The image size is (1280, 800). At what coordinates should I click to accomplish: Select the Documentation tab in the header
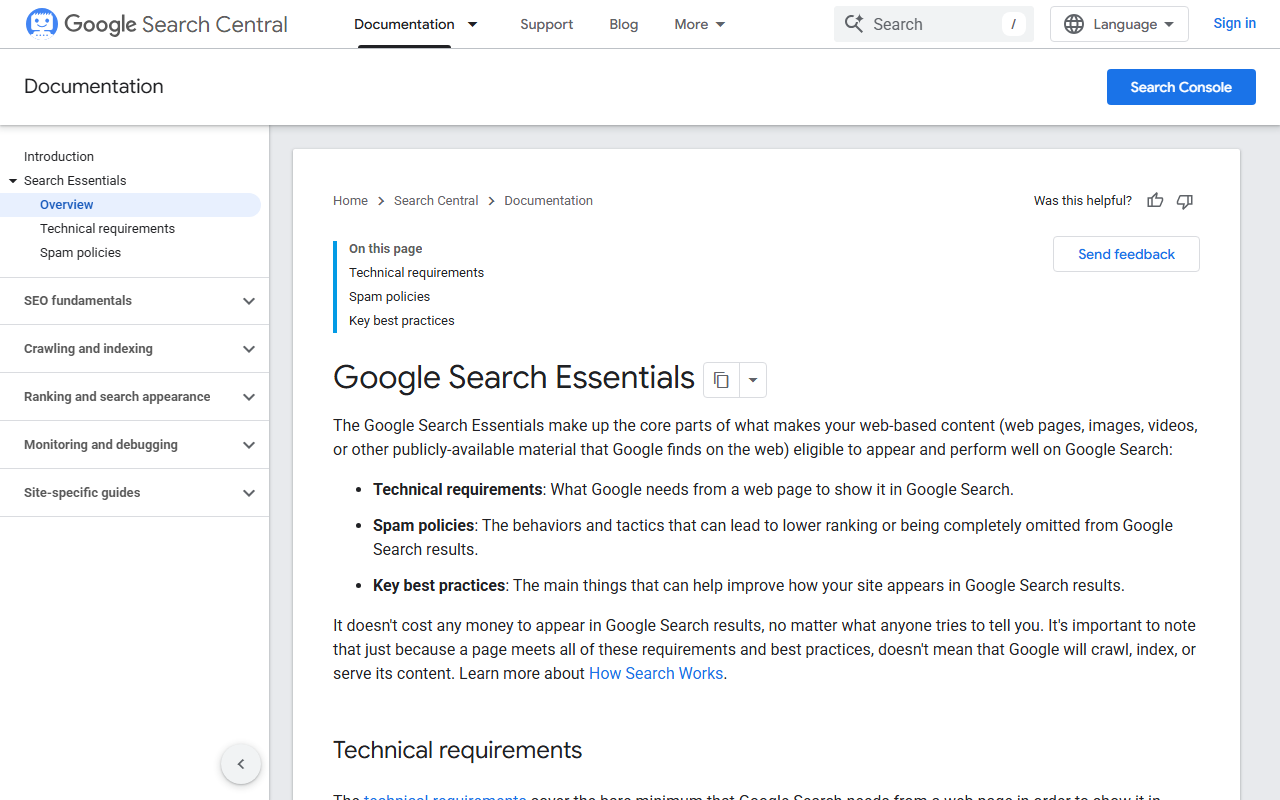(x=404, y=24)
